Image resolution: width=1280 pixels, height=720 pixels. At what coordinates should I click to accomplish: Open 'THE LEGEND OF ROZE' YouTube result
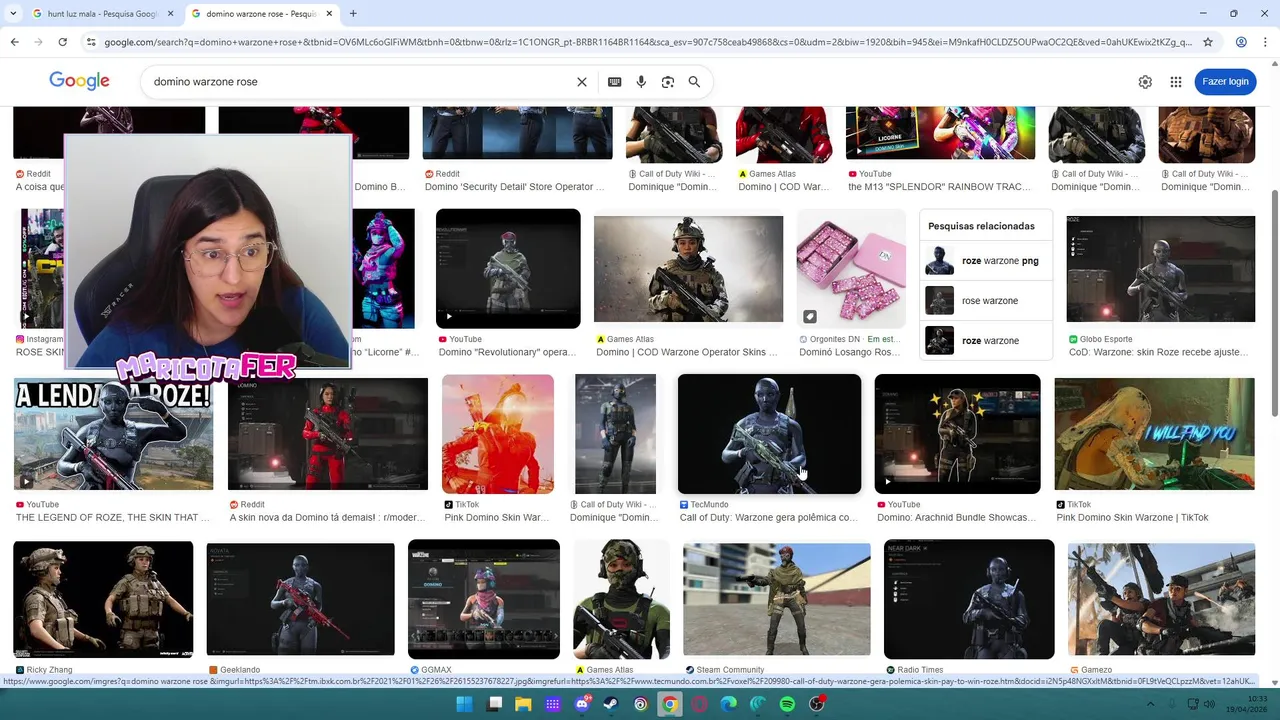(x=113, y=518)
